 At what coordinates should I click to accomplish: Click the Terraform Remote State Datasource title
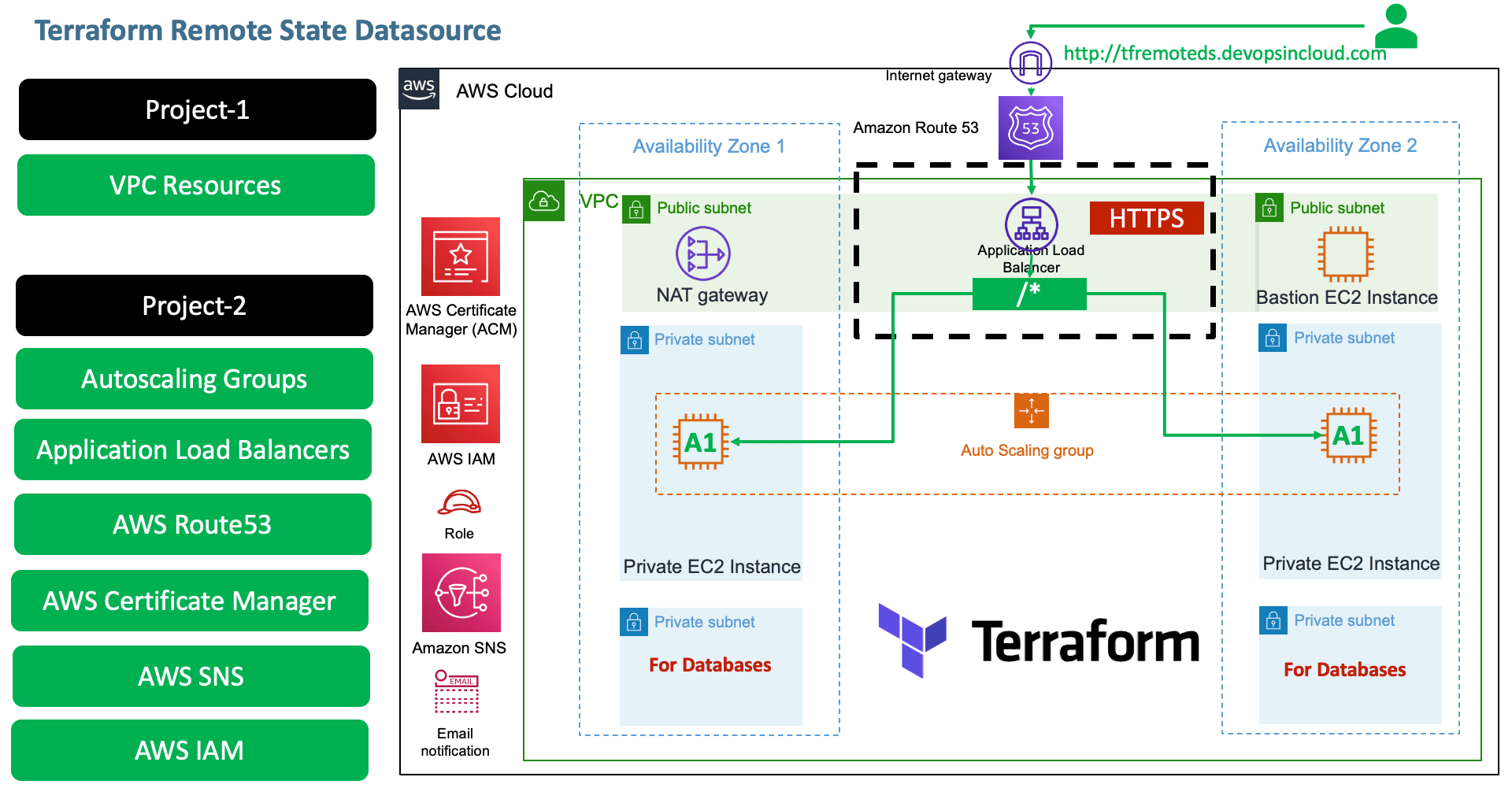tap(268, 30)
